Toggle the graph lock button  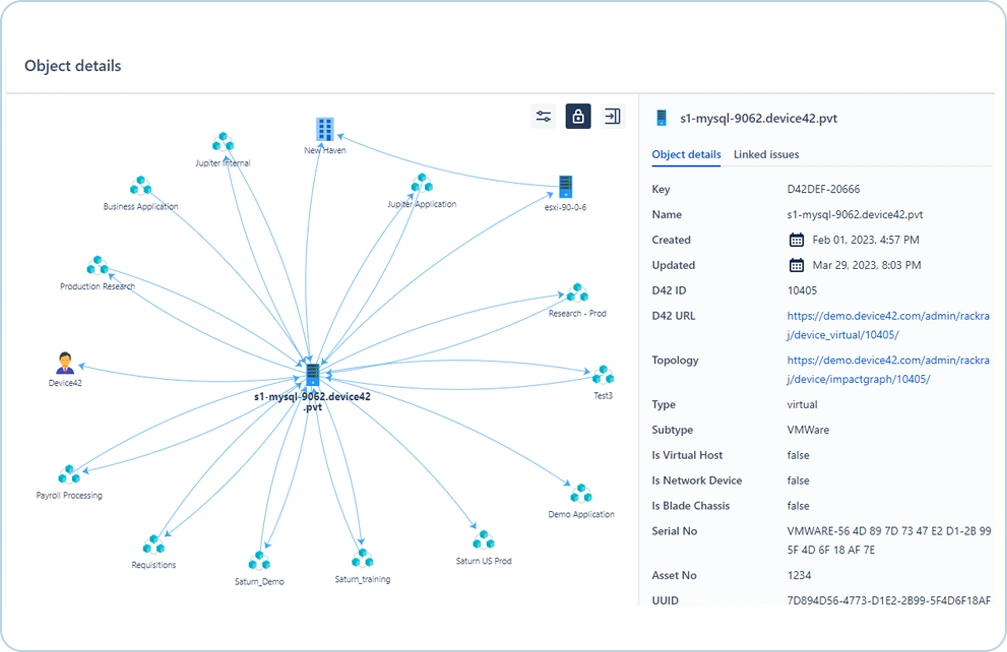coord(578,116)
